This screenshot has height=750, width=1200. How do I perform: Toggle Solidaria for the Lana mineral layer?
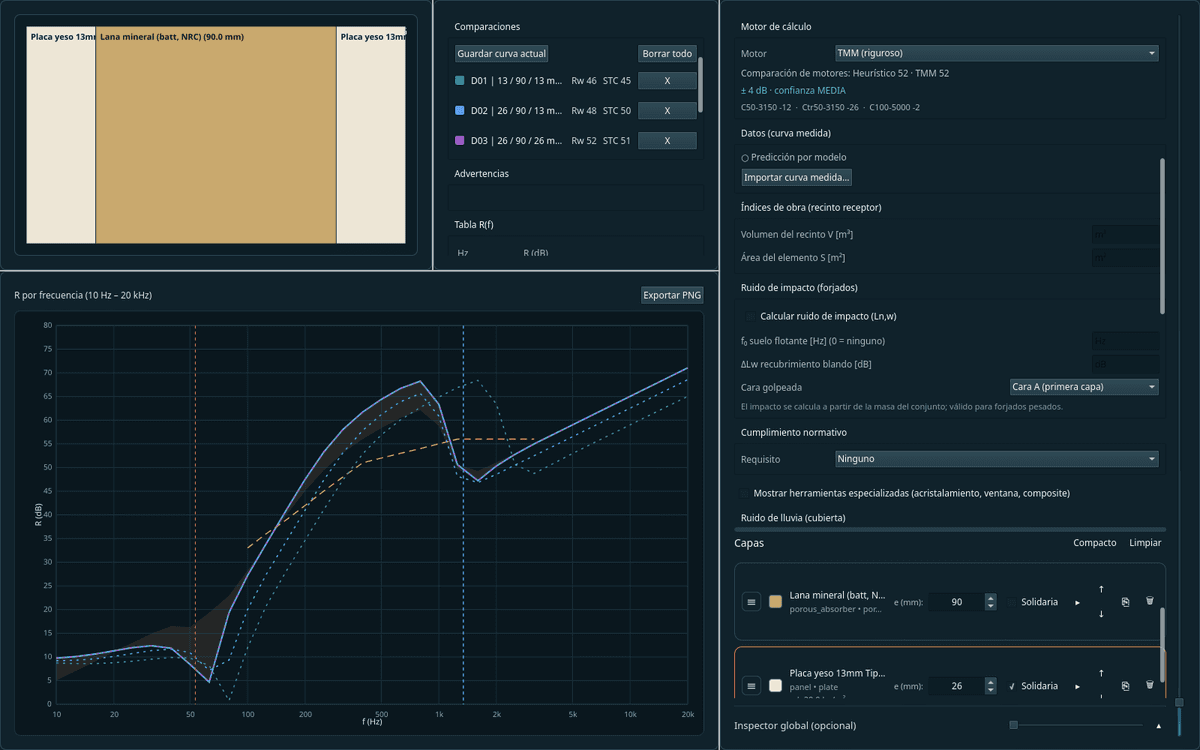click(1013, 602)
